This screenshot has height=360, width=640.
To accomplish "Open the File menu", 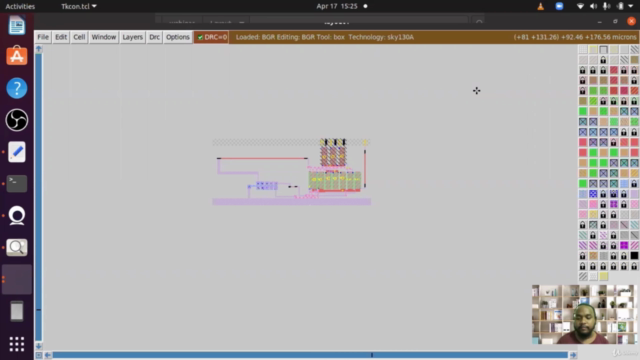I will (43, 37).
